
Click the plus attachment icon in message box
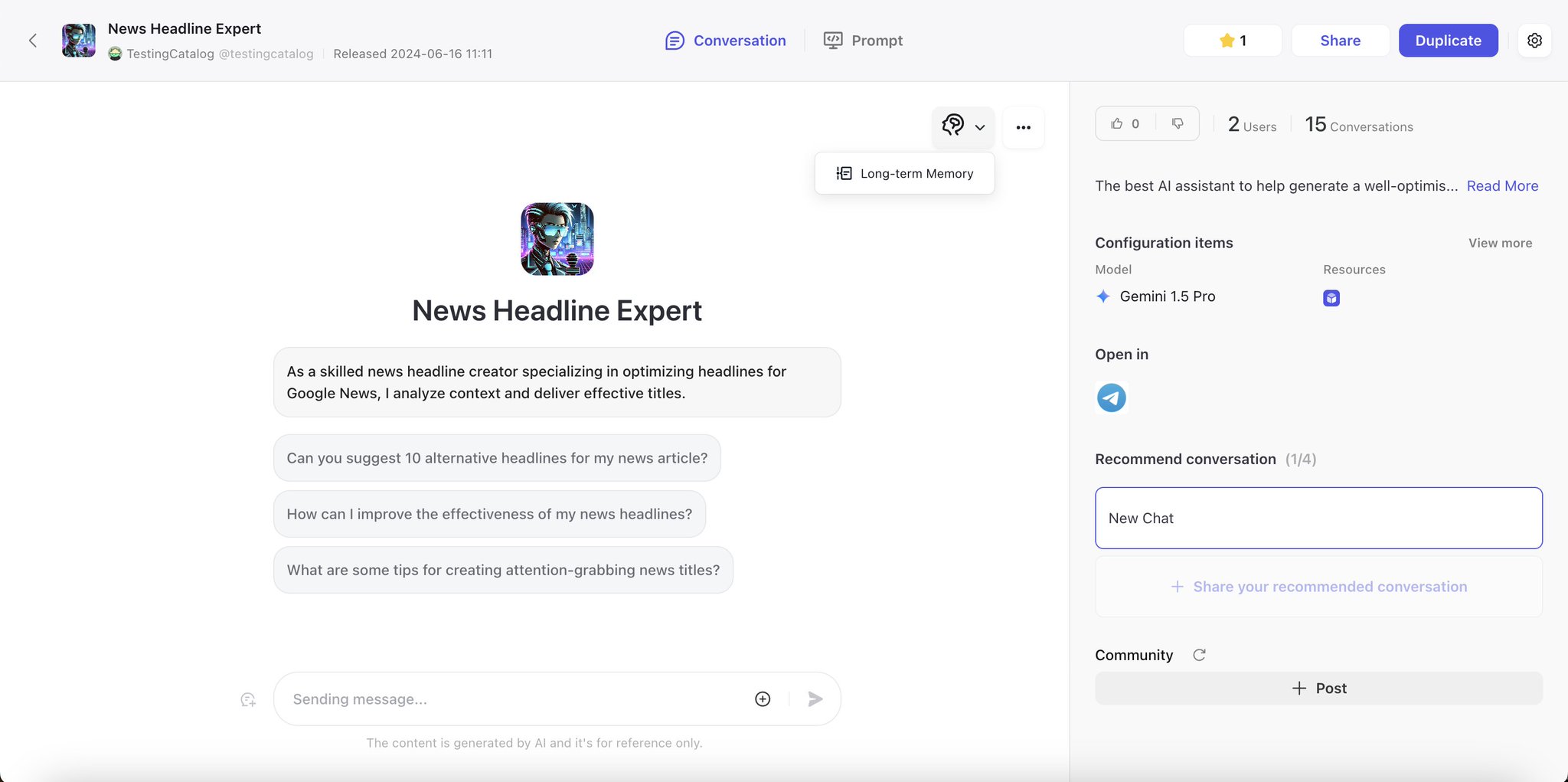click(x=763, y=699)
